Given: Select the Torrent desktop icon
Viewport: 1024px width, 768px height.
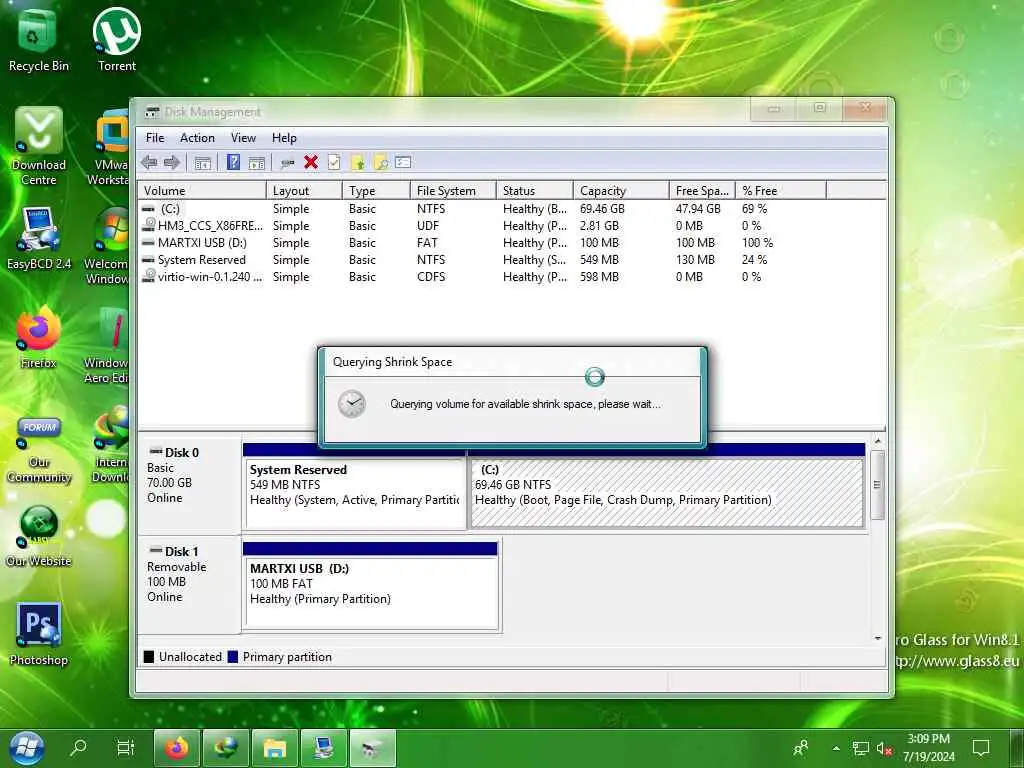Looking at the screenshot, I should coord(117,39).
